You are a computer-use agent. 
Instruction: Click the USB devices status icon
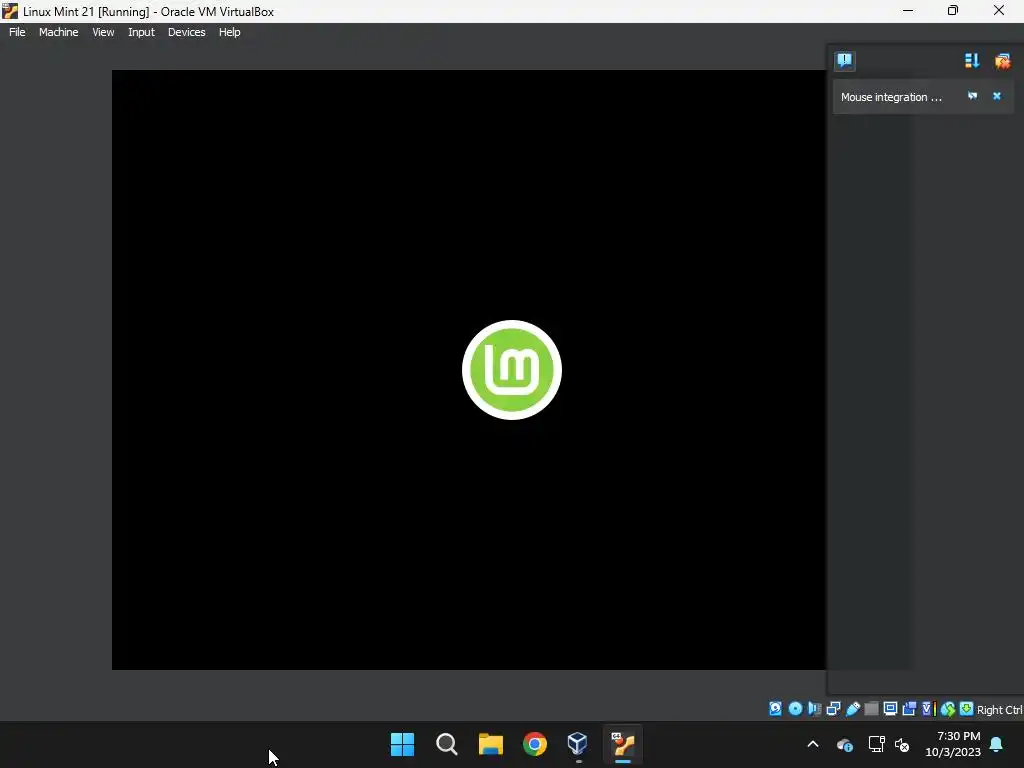tap(853, 709)
